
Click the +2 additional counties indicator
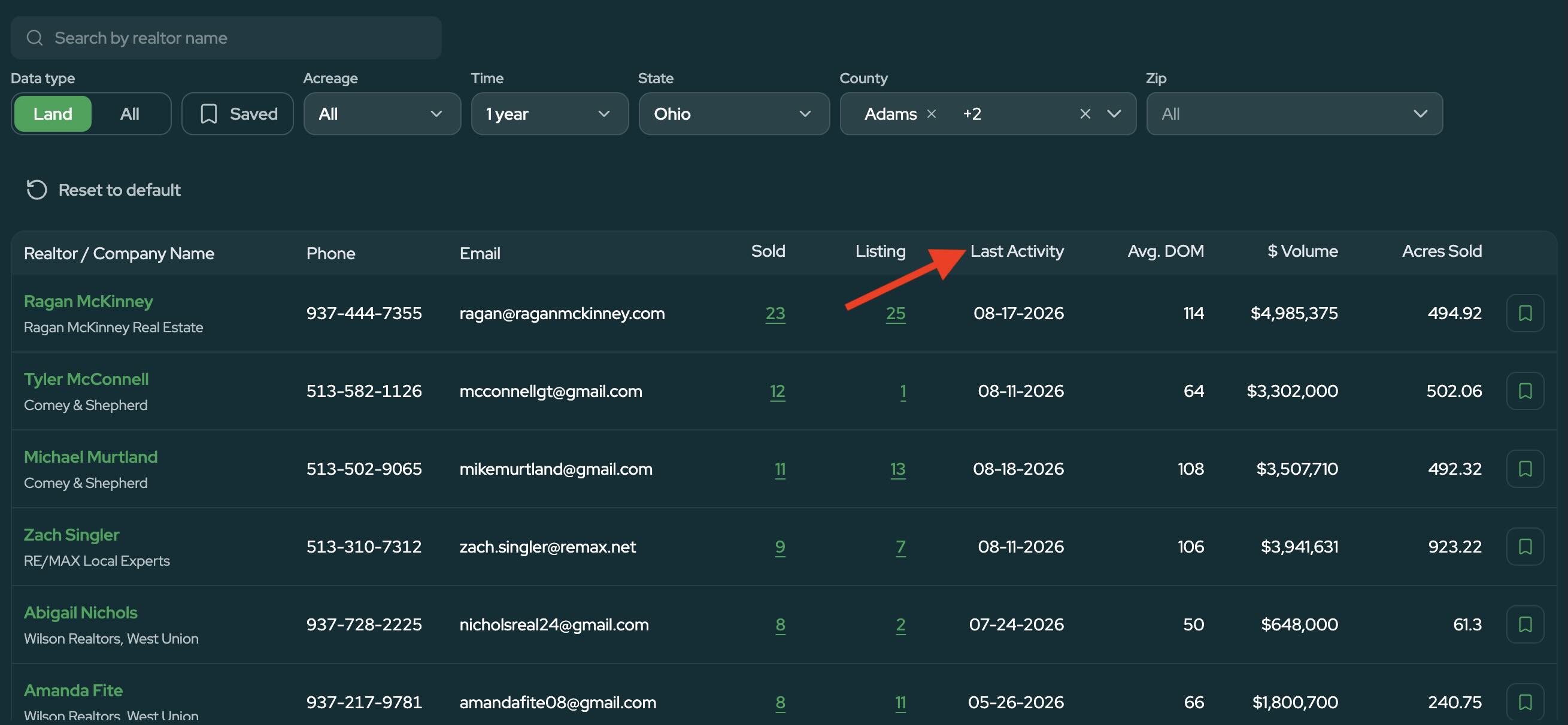pos(972,114)
